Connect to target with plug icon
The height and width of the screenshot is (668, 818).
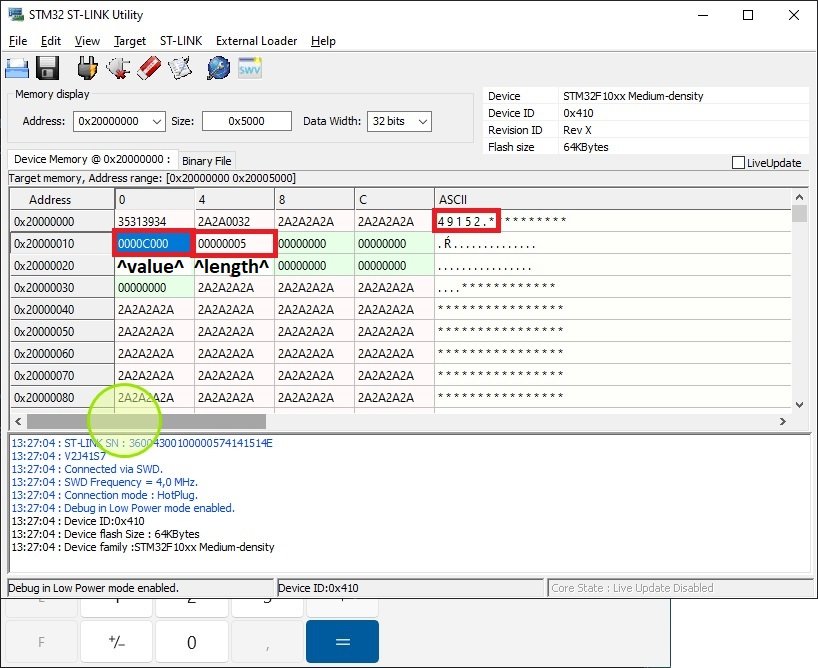(88, 68)
